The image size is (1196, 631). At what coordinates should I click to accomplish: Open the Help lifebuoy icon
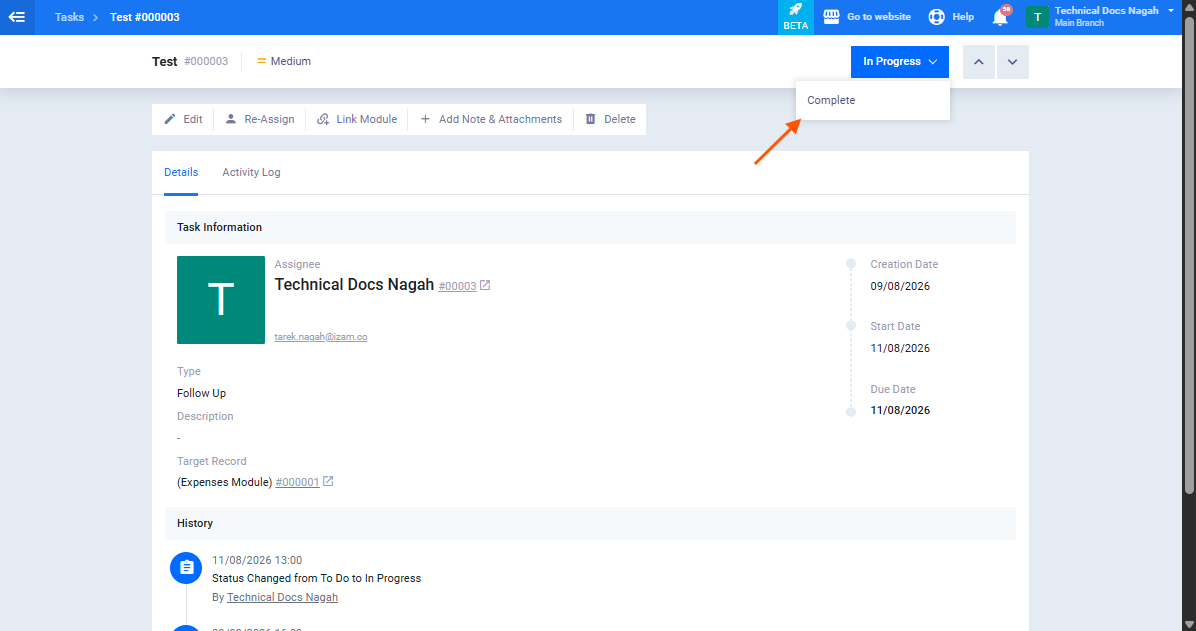[x=937, y=17]
